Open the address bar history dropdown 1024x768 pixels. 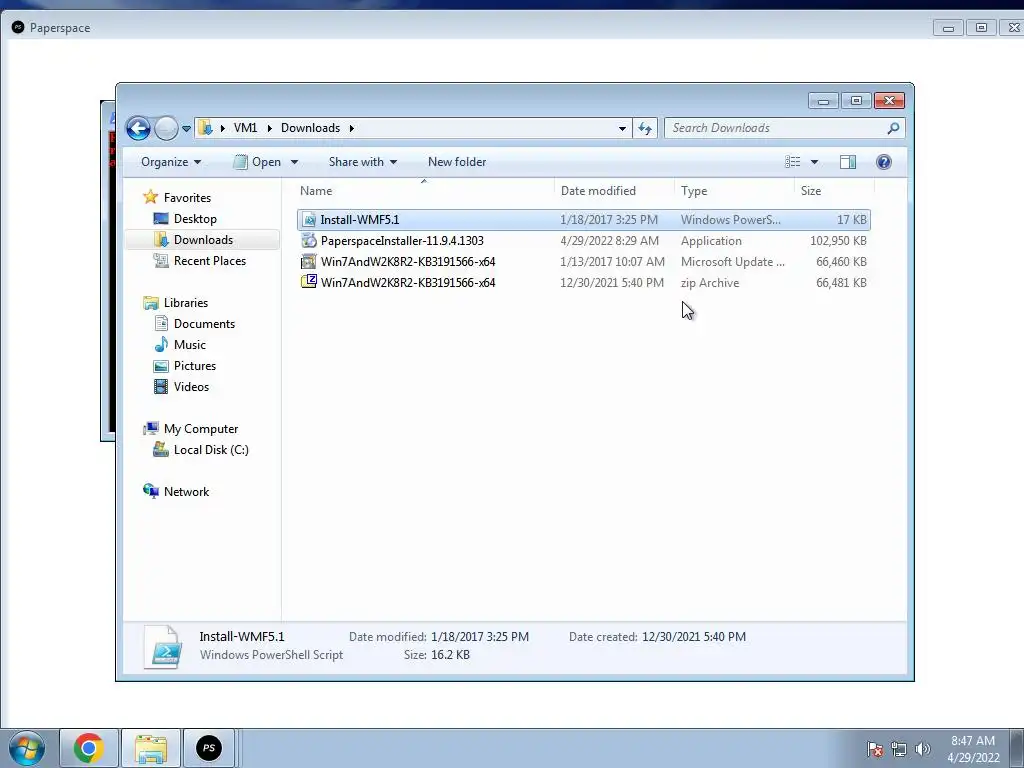pos(622,128)
